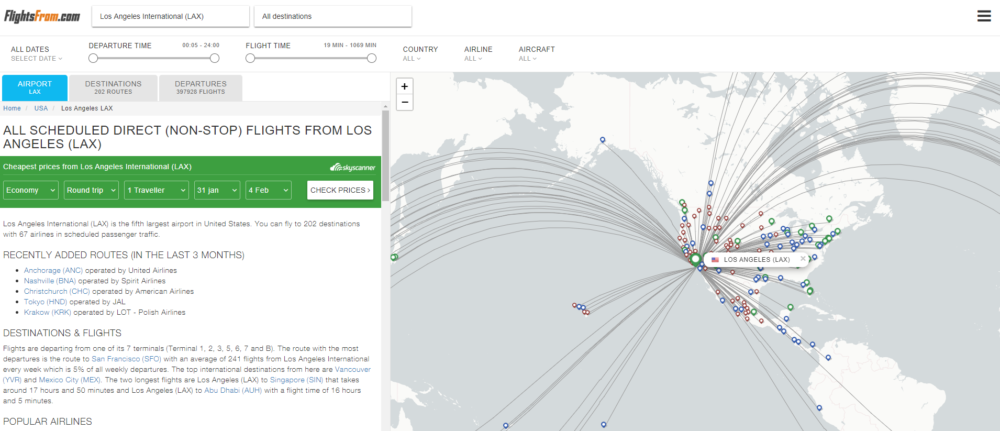Click the Skyscanner logo
The height and width of the screenshot is (431, 1000).
350,167
